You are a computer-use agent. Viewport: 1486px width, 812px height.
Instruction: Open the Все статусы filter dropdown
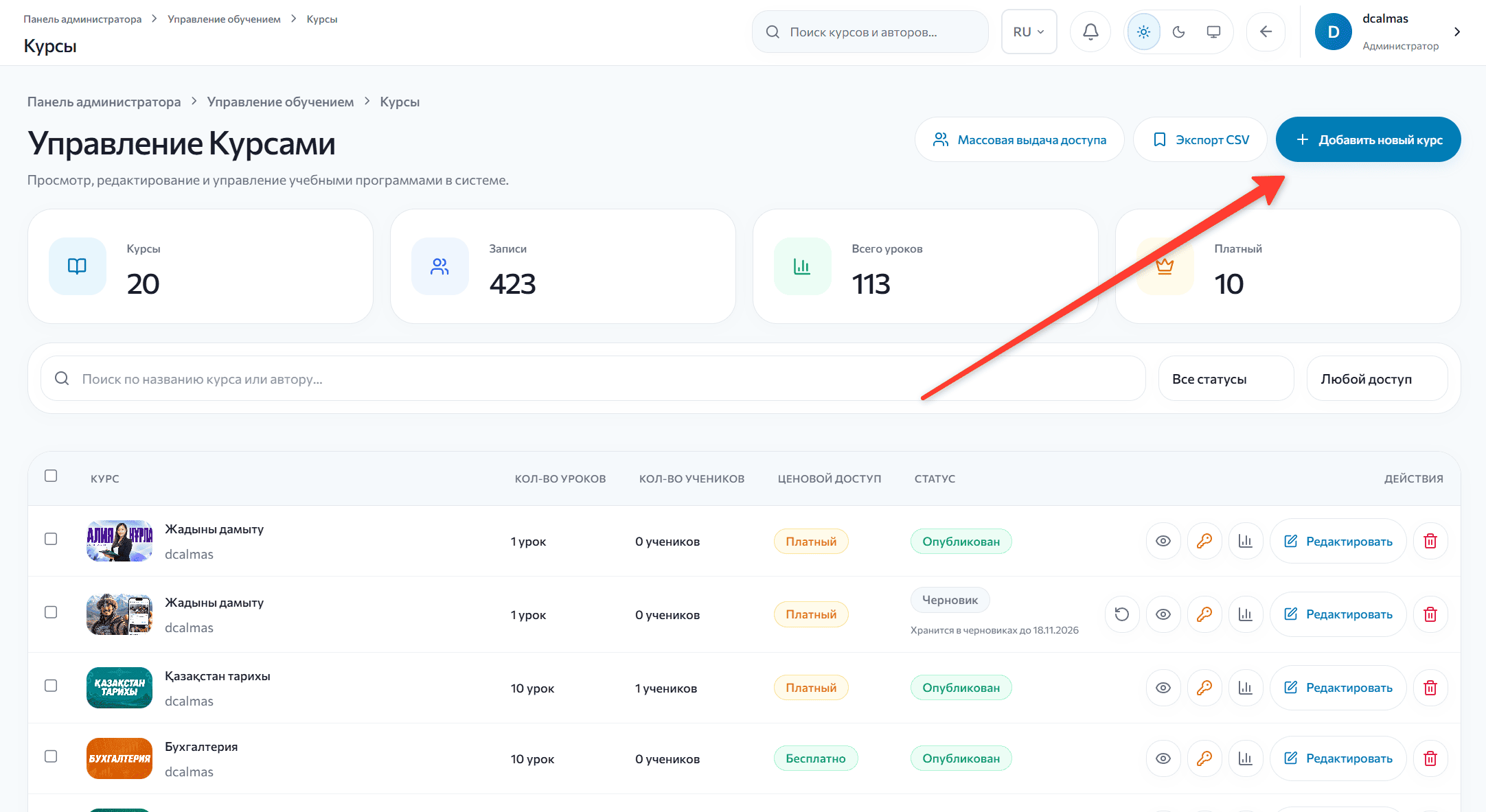1226,379
